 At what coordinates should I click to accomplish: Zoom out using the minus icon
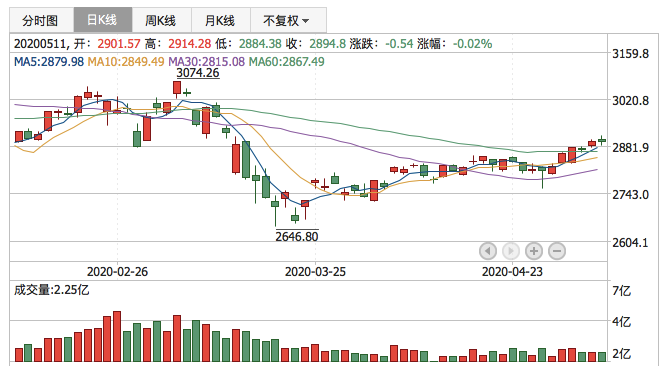pyautogui.click(x=557, y=251)
